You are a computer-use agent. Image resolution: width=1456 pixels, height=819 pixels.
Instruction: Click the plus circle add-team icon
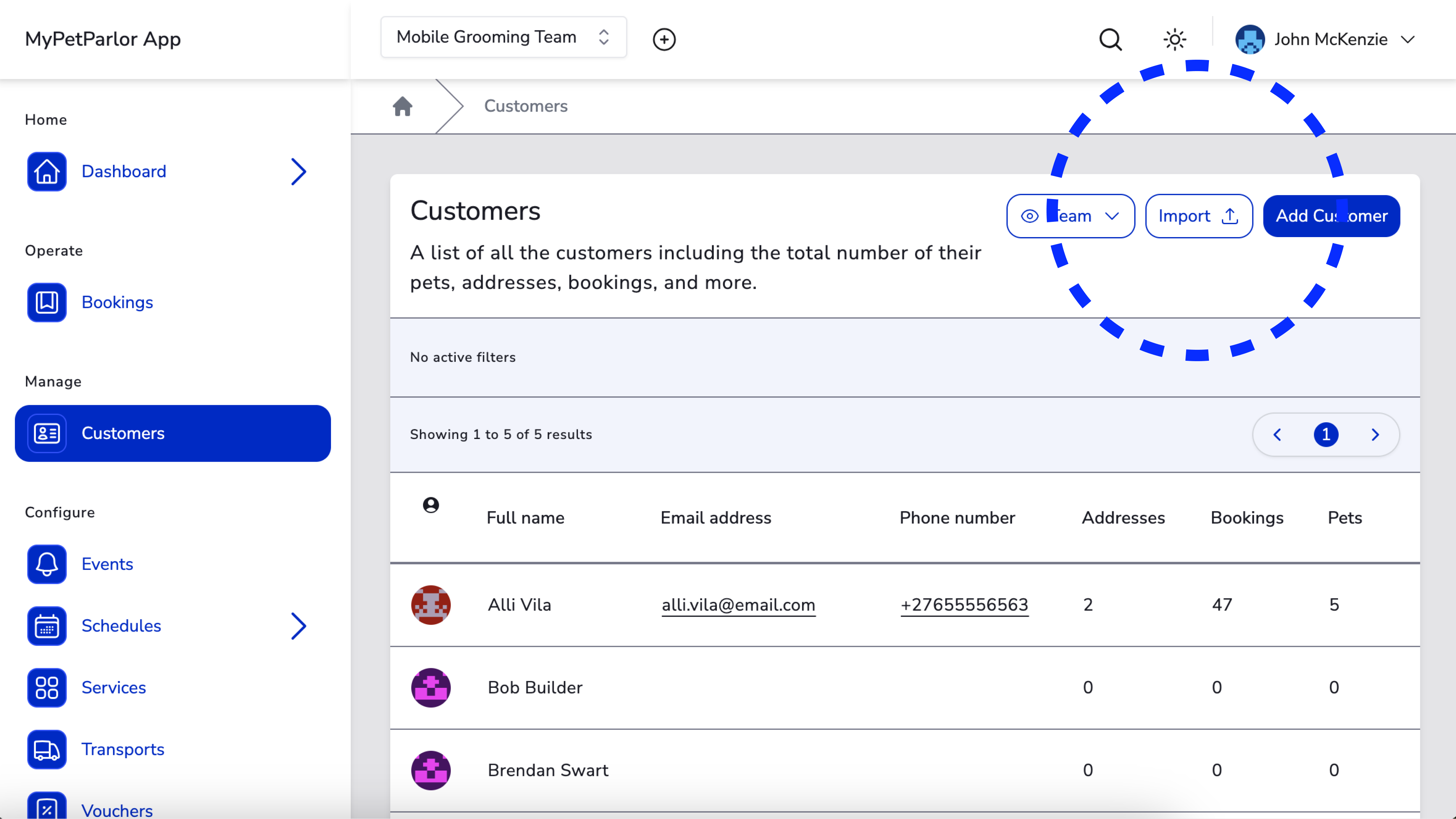click(664, 39)
